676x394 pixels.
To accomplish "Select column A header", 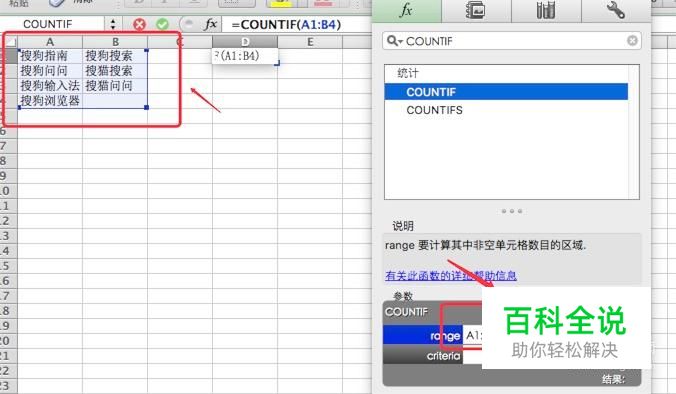I will tap(50, 42).
